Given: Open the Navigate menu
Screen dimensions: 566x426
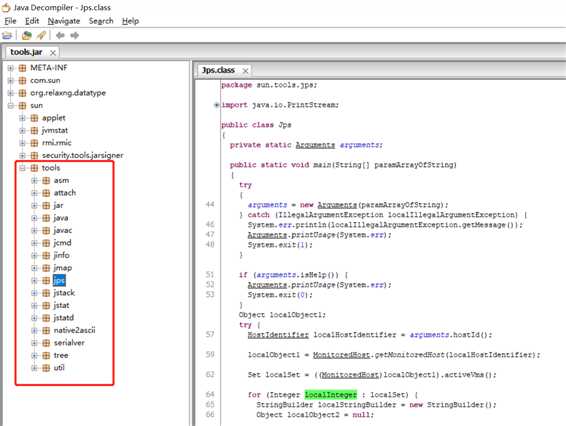Looking at the screenshot, I should [64, 21].
